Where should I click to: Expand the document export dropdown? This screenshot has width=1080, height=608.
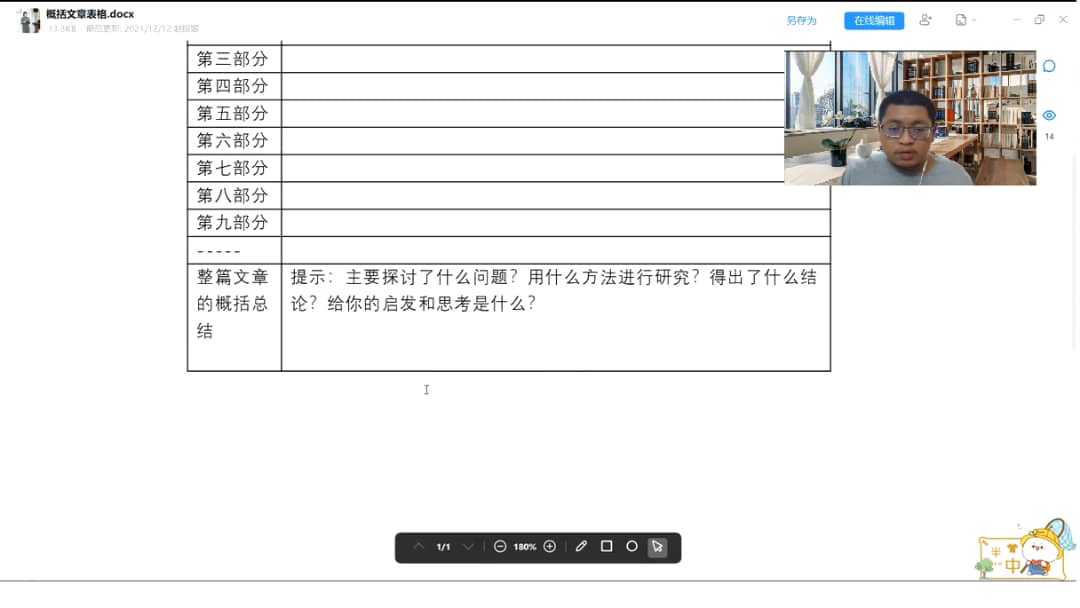(x=965, y=20)
